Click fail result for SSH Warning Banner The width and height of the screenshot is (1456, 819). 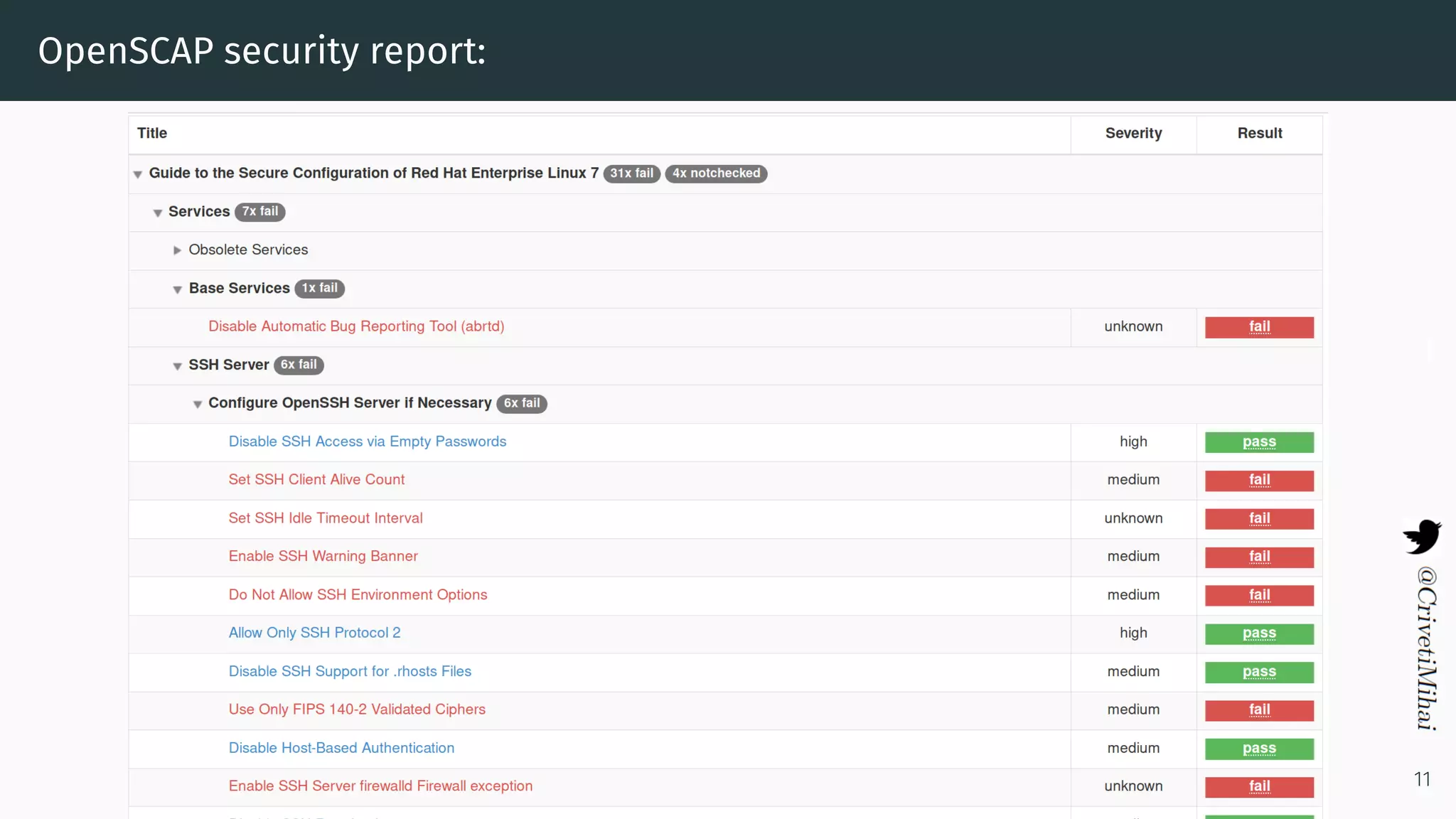(1259, 557)
